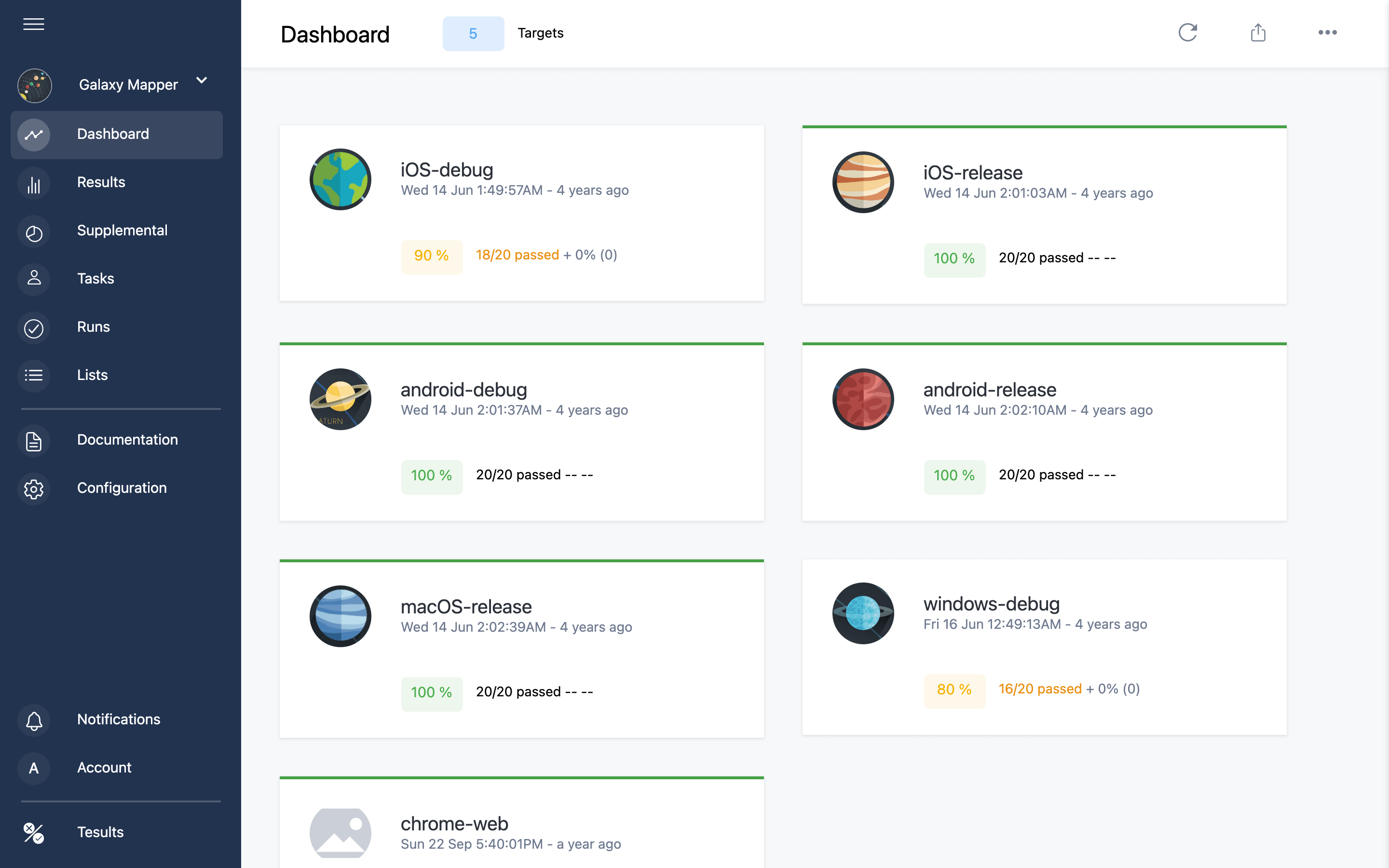Select the Results sidebar icon
This screenshot has width=1389, height=868.
[33, 182]
